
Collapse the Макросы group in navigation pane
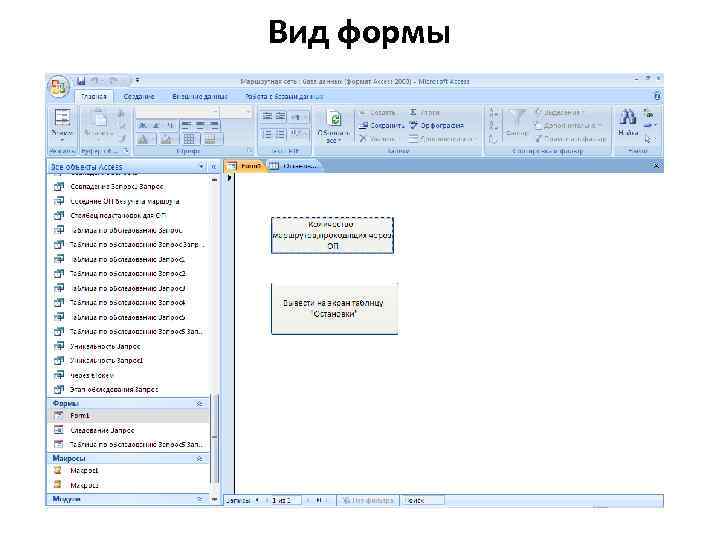click(x=199, y=459)
